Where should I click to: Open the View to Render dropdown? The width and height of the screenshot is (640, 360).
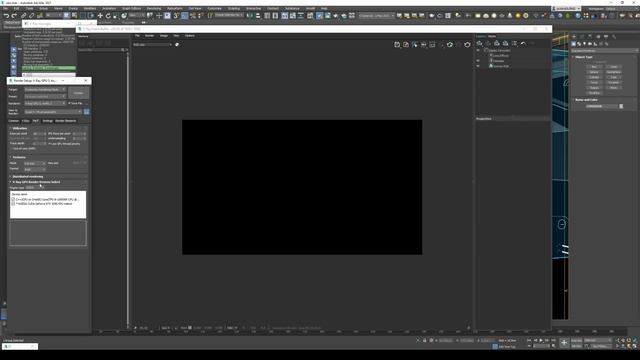(53, 112)
